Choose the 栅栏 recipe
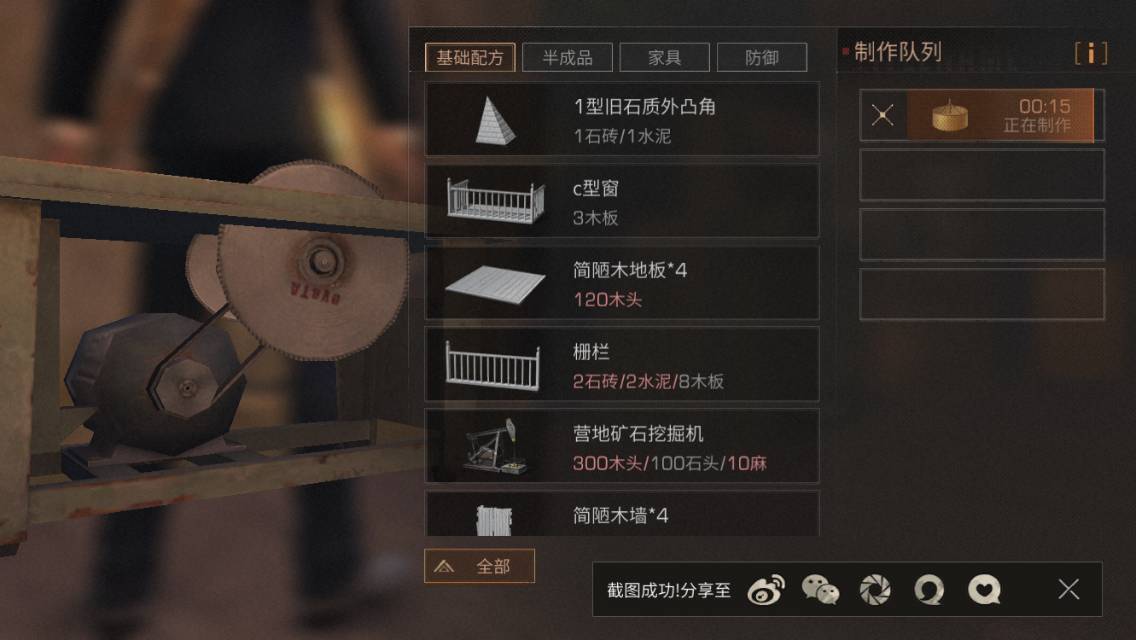The width and height of the screenshot is (1136, 640). click(x=622, y=364)
